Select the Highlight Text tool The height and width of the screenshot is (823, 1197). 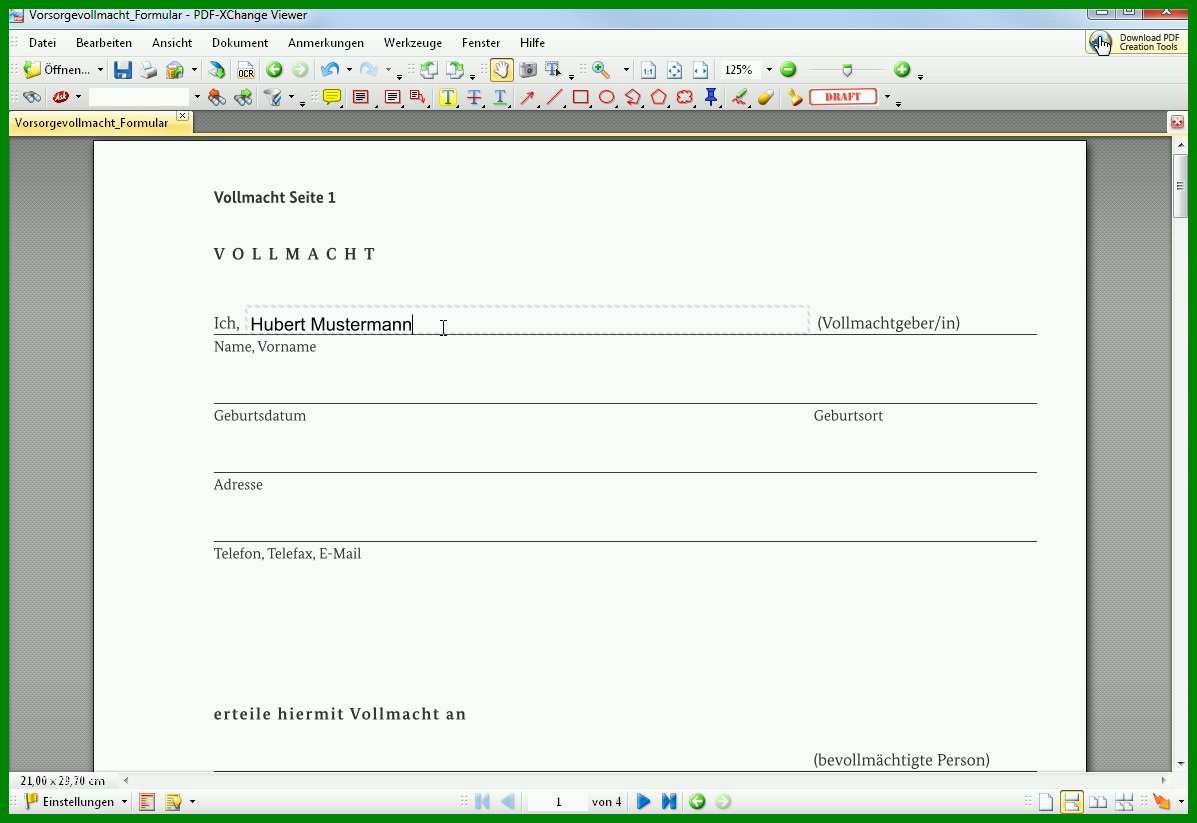[447, 97]
